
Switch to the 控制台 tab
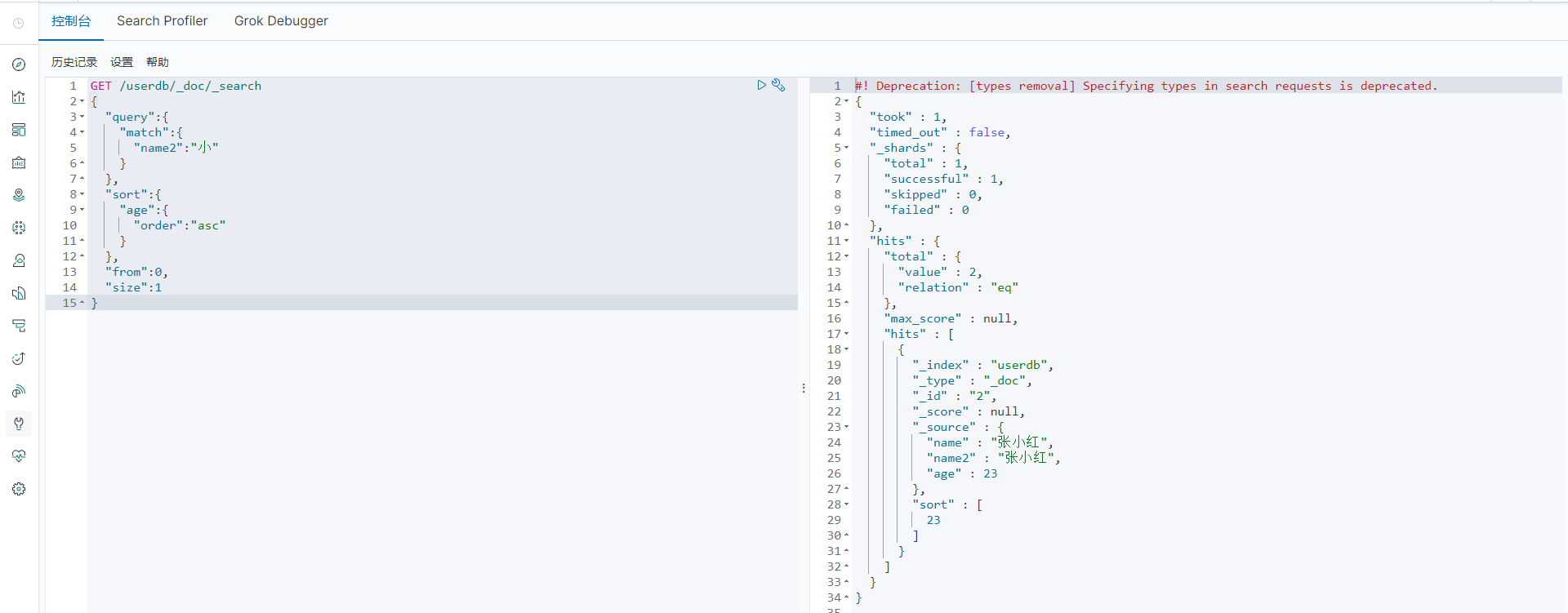pyautogui.click(x=71, y=21)
